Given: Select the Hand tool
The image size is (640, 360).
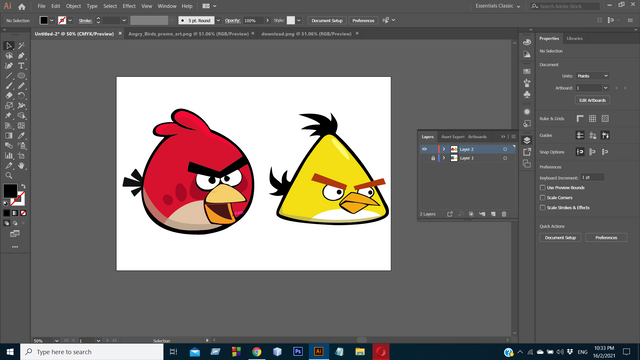Looking at the screenshot, I should [x=21, y=166].
